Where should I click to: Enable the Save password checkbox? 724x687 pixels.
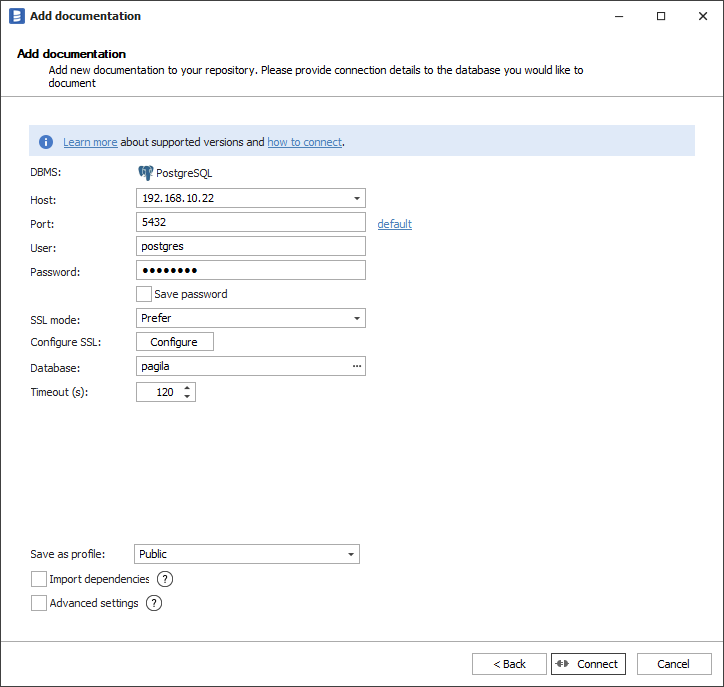pyautogui.click(x=144, y=294)
